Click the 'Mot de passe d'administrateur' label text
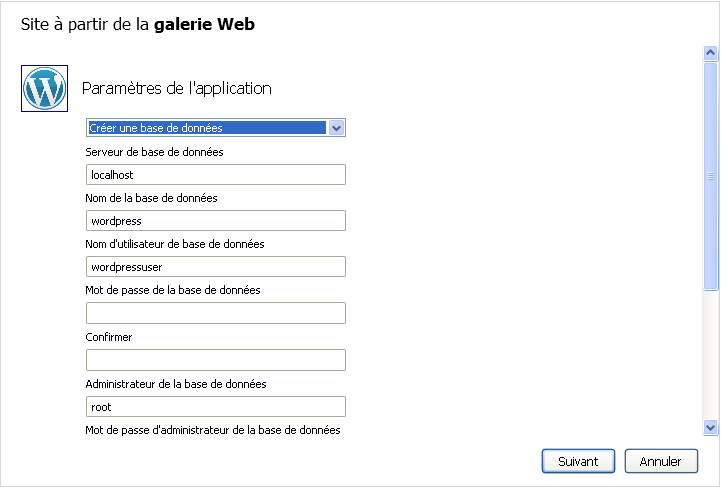Viewport: 721px width, 489px height. (213, 430)
